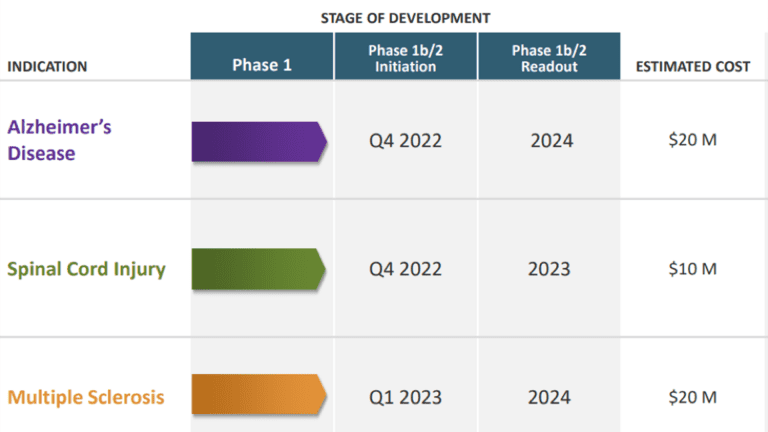Select Q4 2022 initiation in Alzheimer's row
Screen dimensions: 768x432
pyautogui.click(x=405, y=141)
